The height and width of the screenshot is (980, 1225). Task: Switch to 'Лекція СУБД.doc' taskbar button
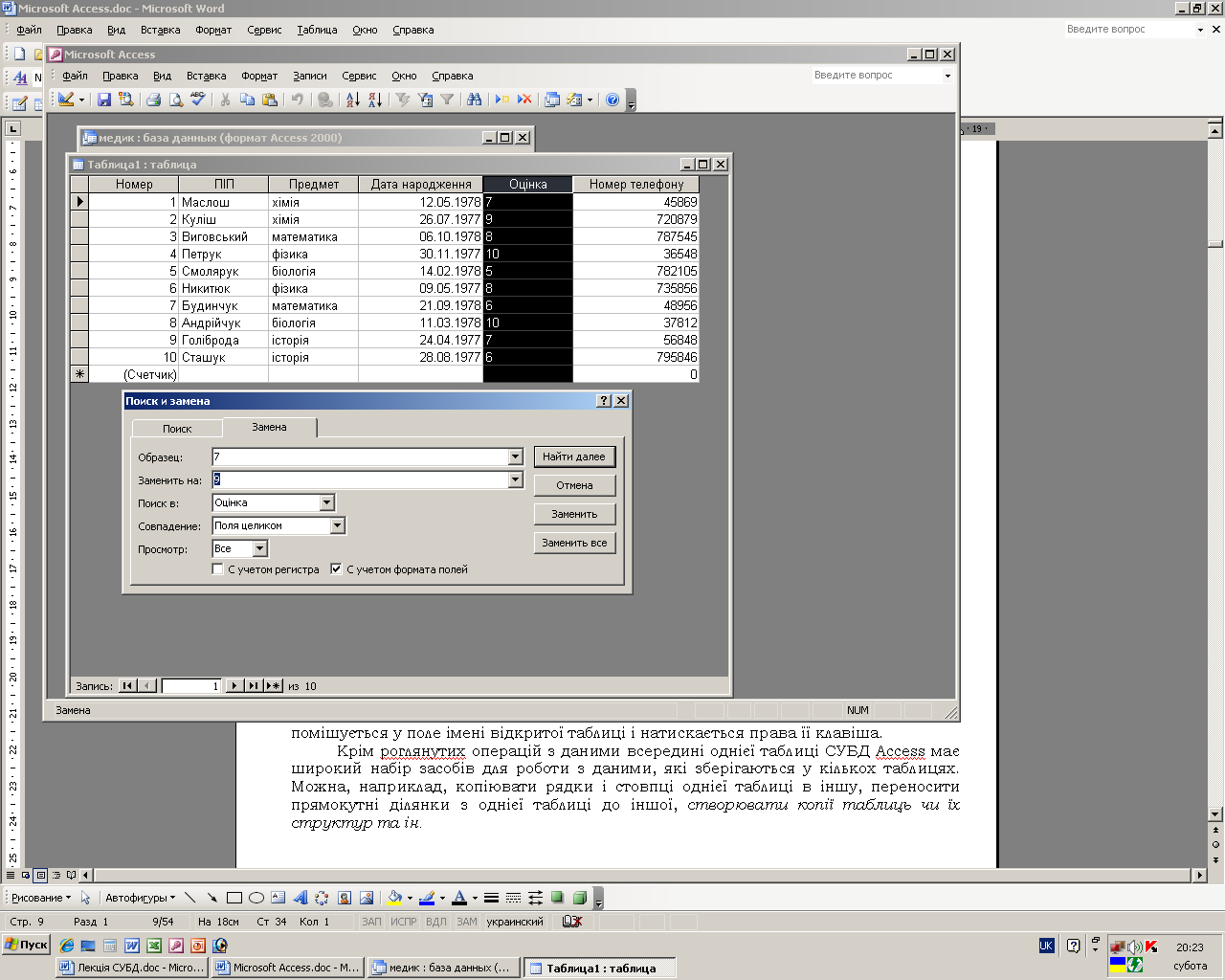point(132,968)
